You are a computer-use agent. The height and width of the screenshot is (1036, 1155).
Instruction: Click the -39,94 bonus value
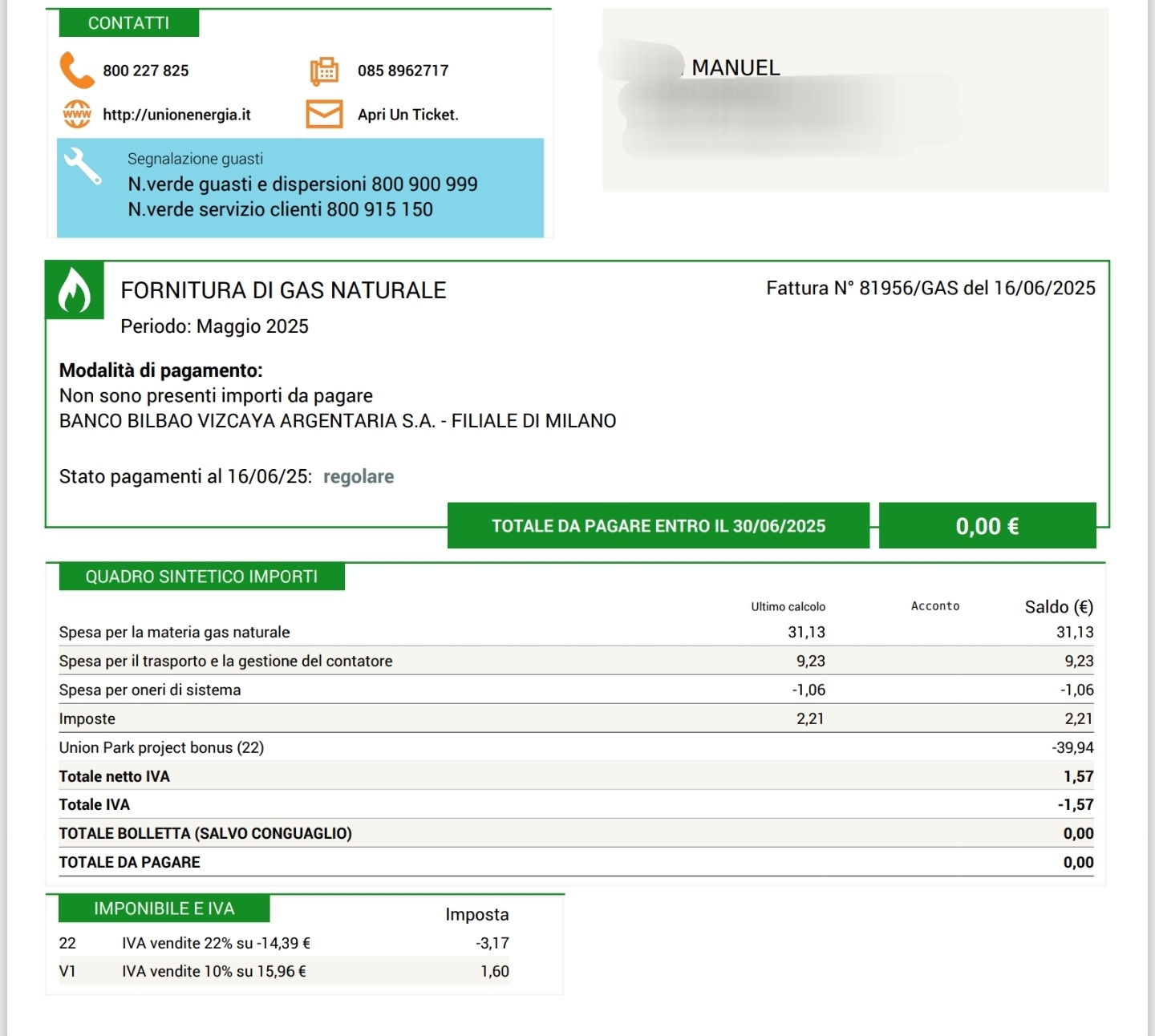[x=1073, y=747]
